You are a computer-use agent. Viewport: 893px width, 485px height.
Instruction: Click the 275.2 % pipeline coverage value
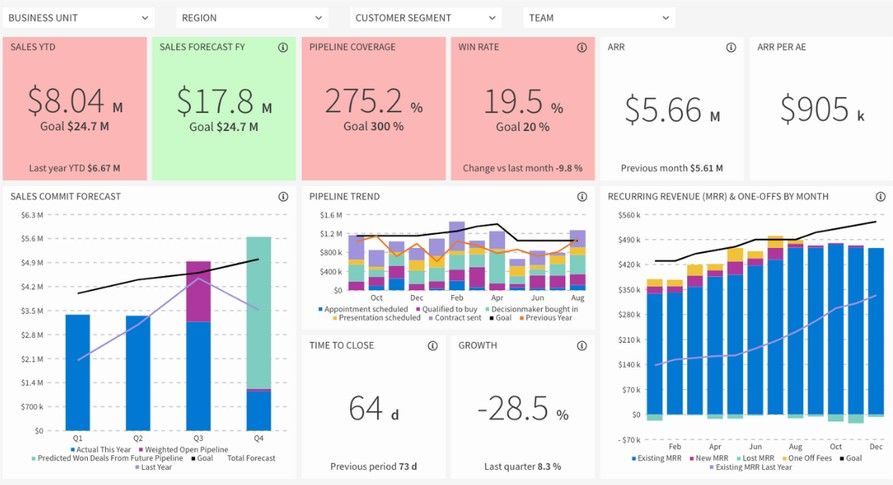click(x=374, y=101)
